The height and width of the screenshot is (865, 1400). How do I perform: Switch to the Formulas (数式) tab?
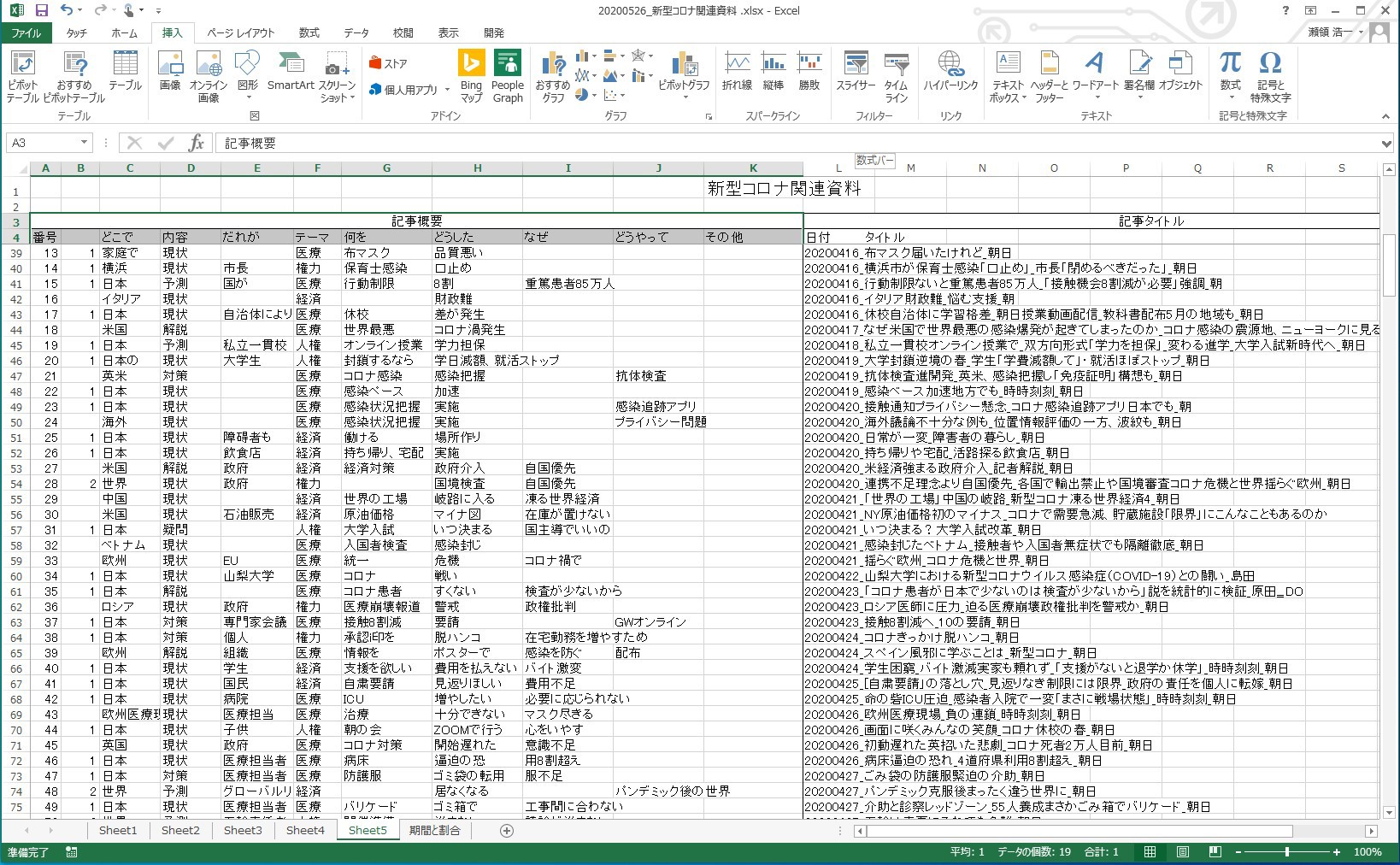[x=309, y=32]
